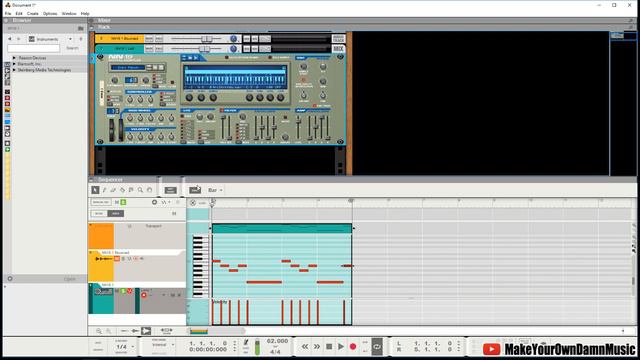Click zoom out icon below track list
The image size is (640, 360).
tap(109, 331)
